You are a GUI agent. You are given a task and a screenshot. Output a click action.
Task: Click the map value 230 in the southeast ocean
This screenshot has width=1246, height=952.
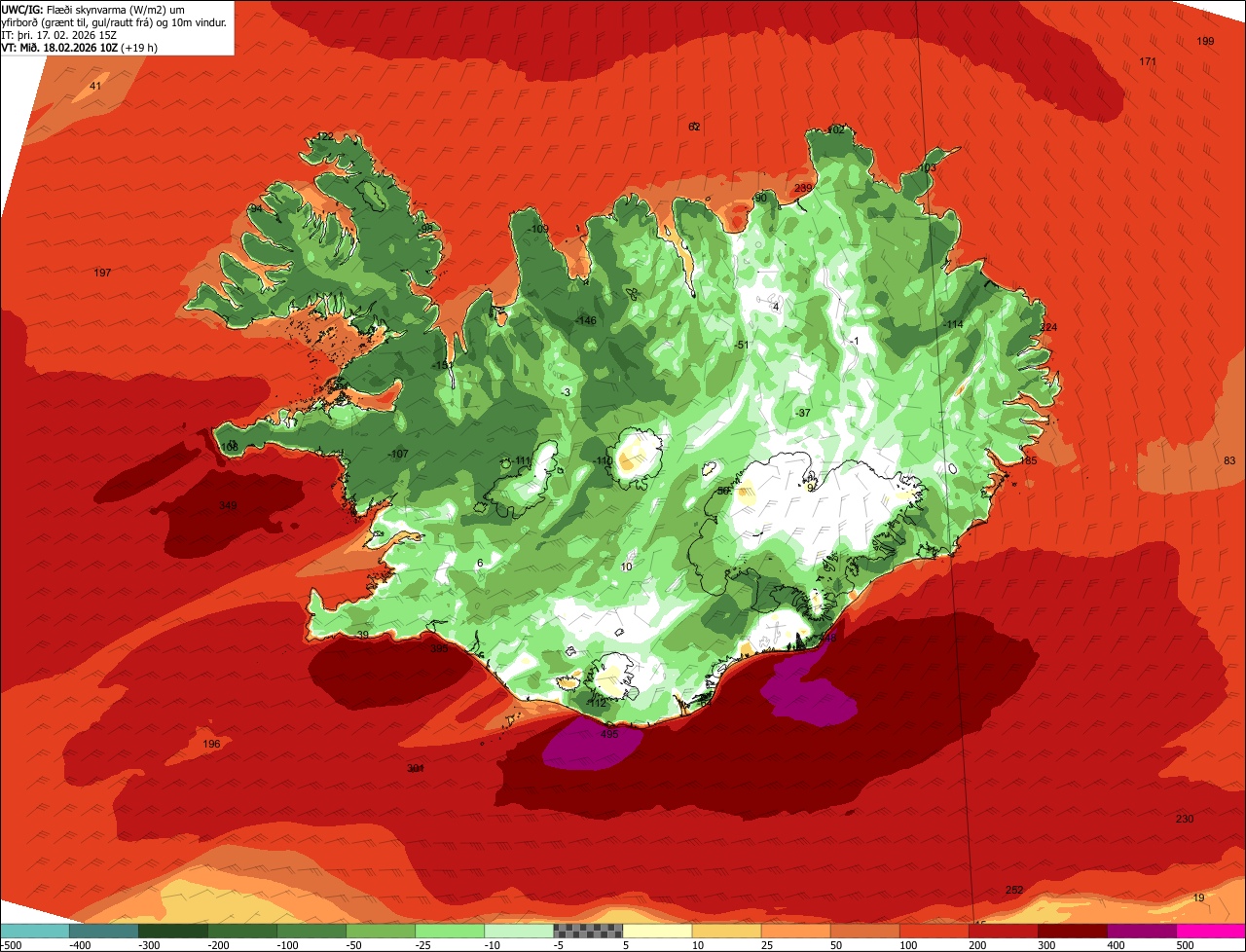pyautogui.click(x=1185, y=819)
